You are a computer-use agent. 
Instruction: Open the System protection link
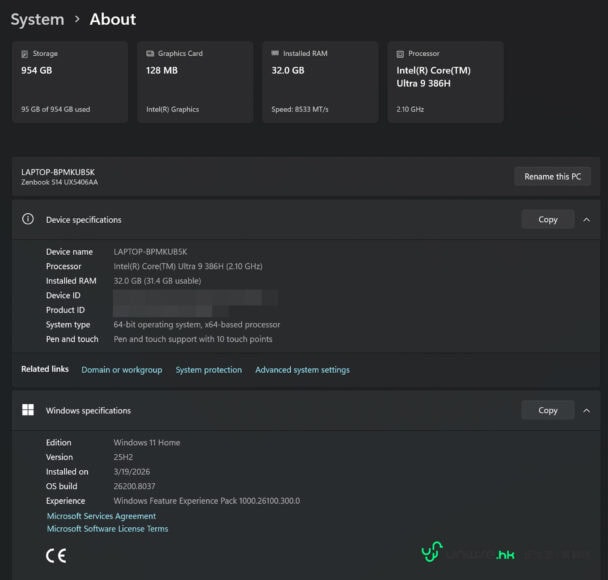(x=209, y=370)
